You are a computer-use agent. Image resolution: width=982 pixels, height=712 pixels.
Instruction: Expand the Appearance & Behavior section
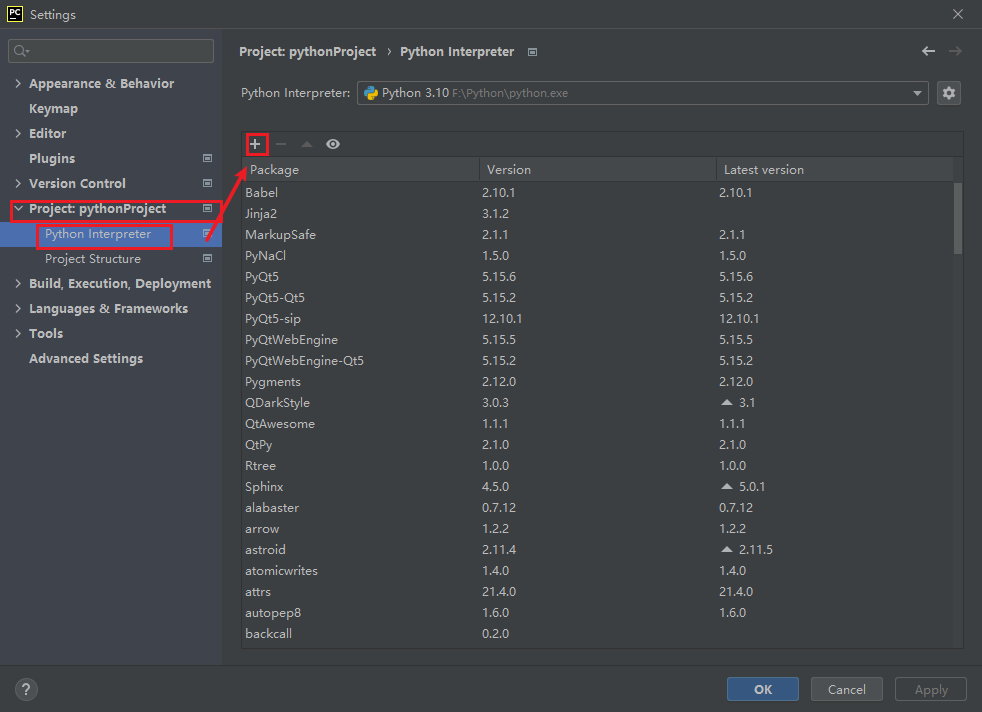point(18,84)
